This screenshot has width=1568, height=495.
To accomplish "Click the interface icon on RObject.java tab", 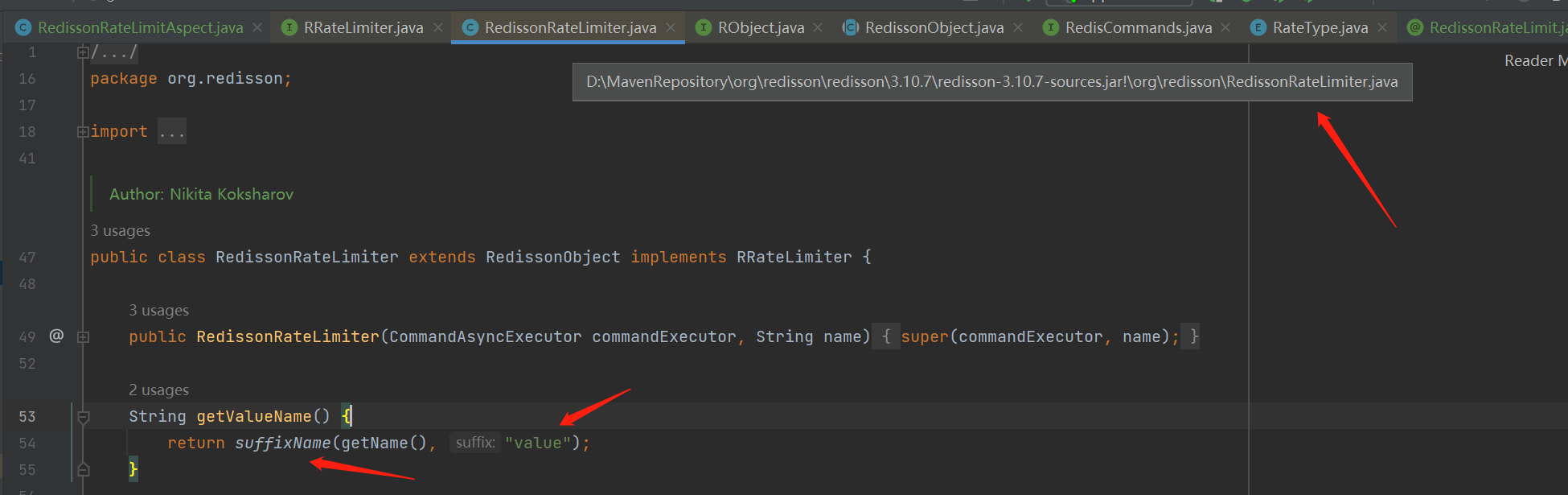I will coord(704,27).
